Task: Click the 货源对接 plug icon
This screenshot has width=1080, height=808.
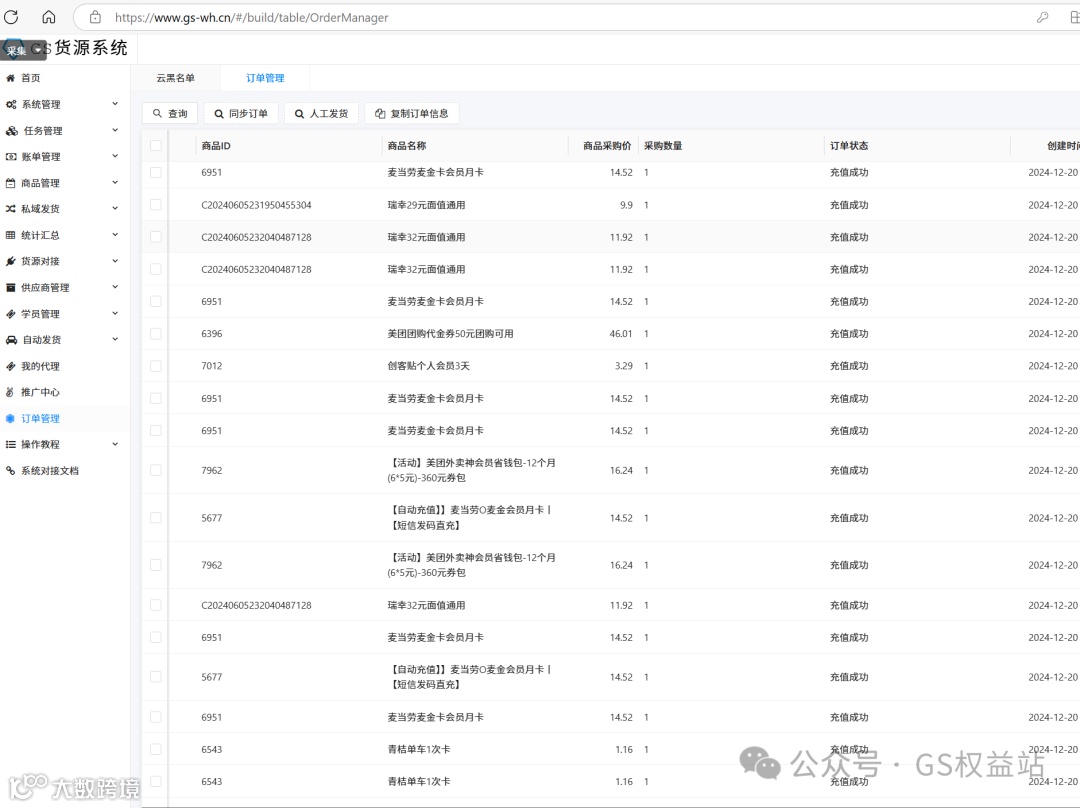Action: coord(10,261)
